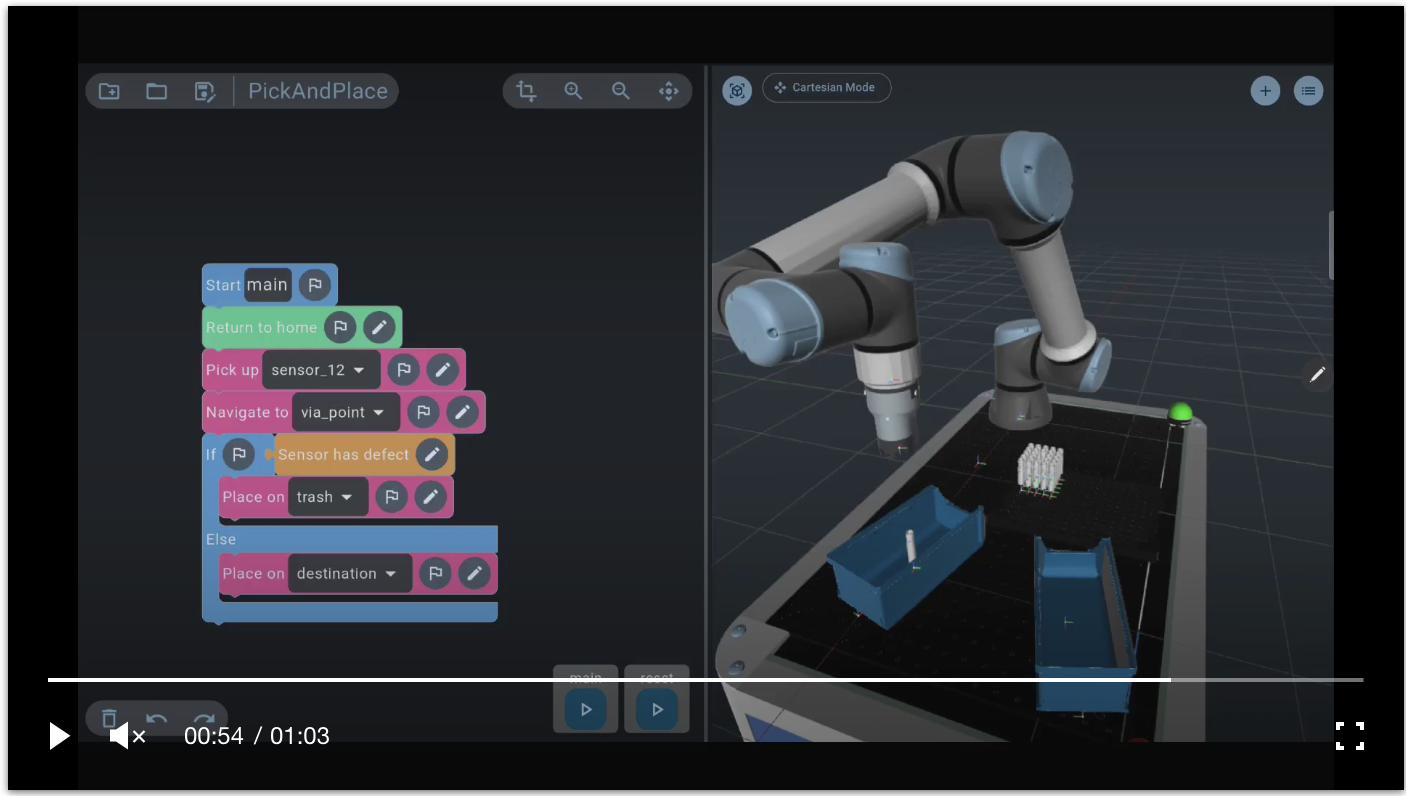Toggle the flag on the If block
Screen dimensions: 1406x796
point(239,454)
